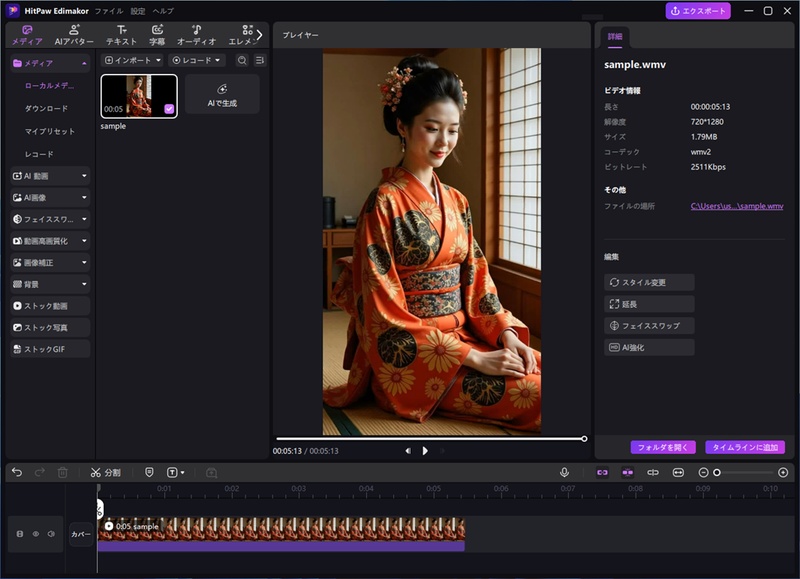
Task: Mute the video track with speaker icon
Action: point(51,534)
